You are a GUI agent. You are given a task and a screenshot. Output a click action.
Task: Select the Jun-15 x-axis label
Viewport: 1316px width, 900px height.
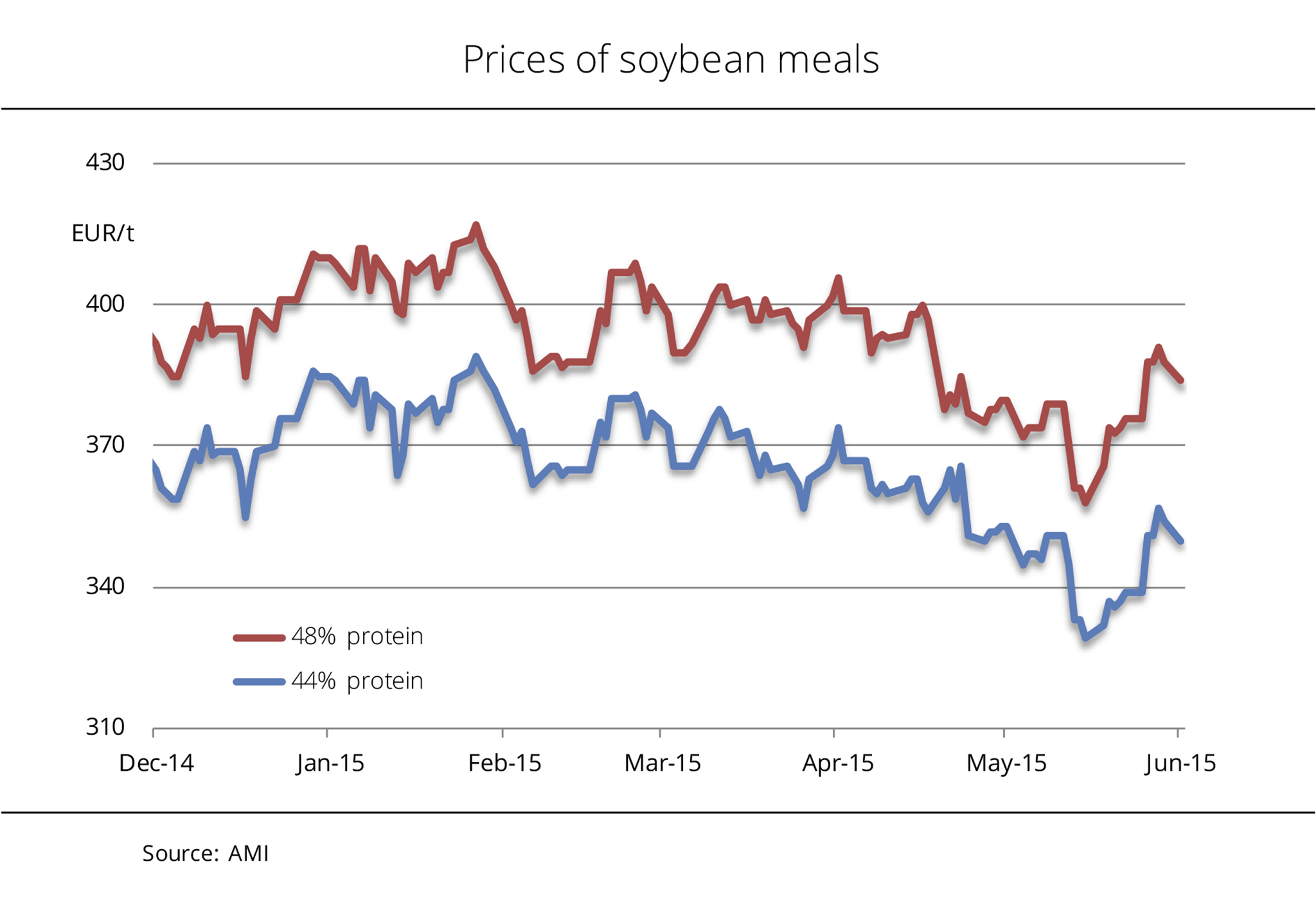(x=1180, y=763)
